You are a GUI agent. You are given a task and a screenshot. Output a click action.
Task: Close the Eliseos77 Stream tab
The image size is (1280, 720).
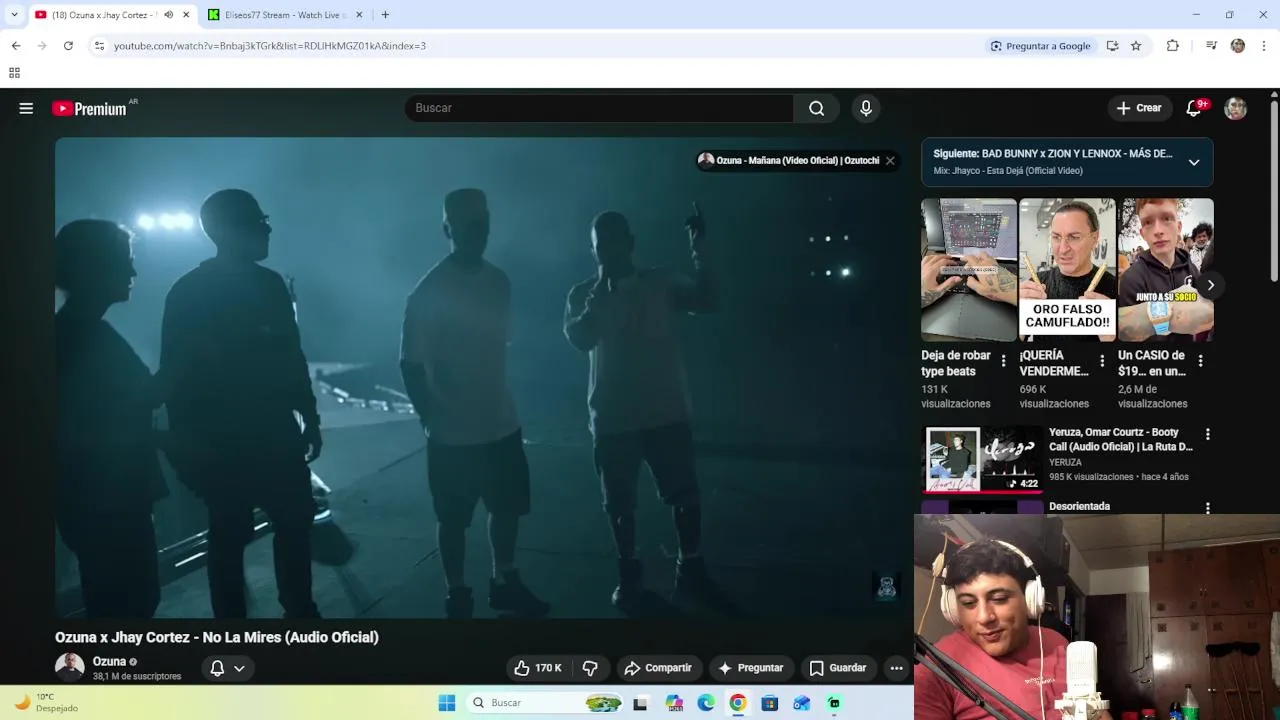[x=360, y=15]
